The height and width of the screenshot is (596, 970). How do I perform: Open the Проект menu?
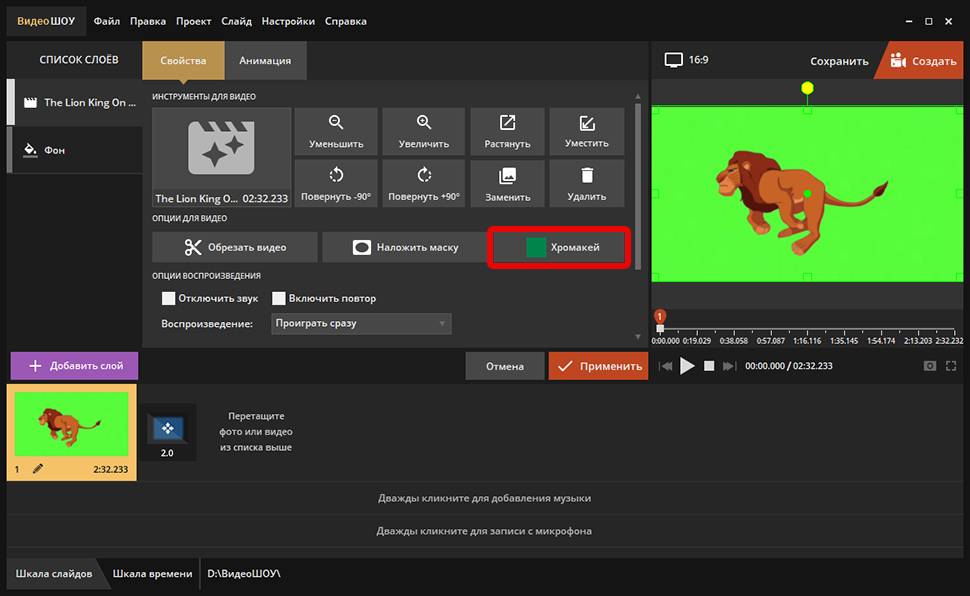click(x=193, y=21)
